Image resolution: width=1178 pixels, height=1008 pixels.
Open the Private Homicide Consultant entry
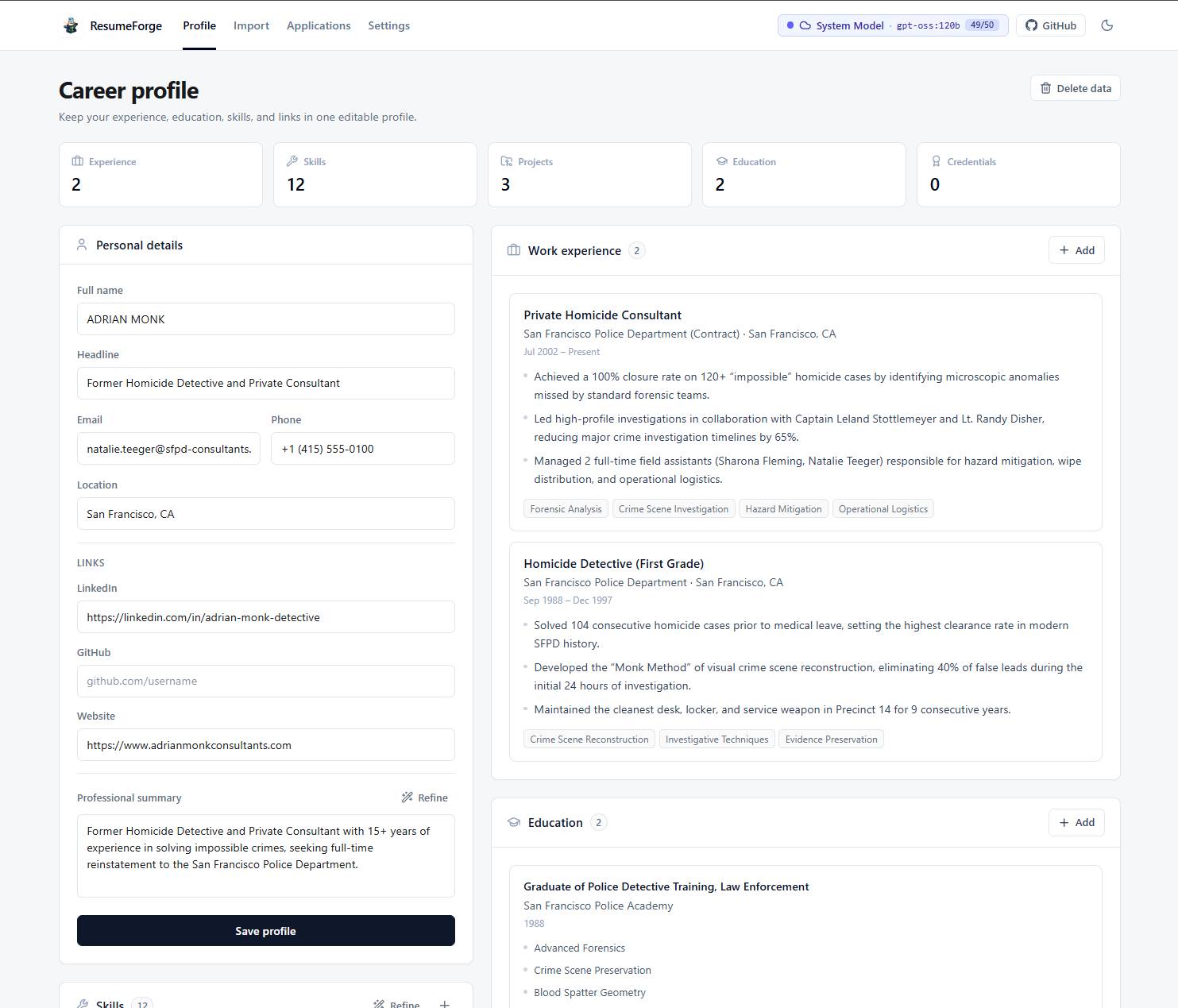602,315
